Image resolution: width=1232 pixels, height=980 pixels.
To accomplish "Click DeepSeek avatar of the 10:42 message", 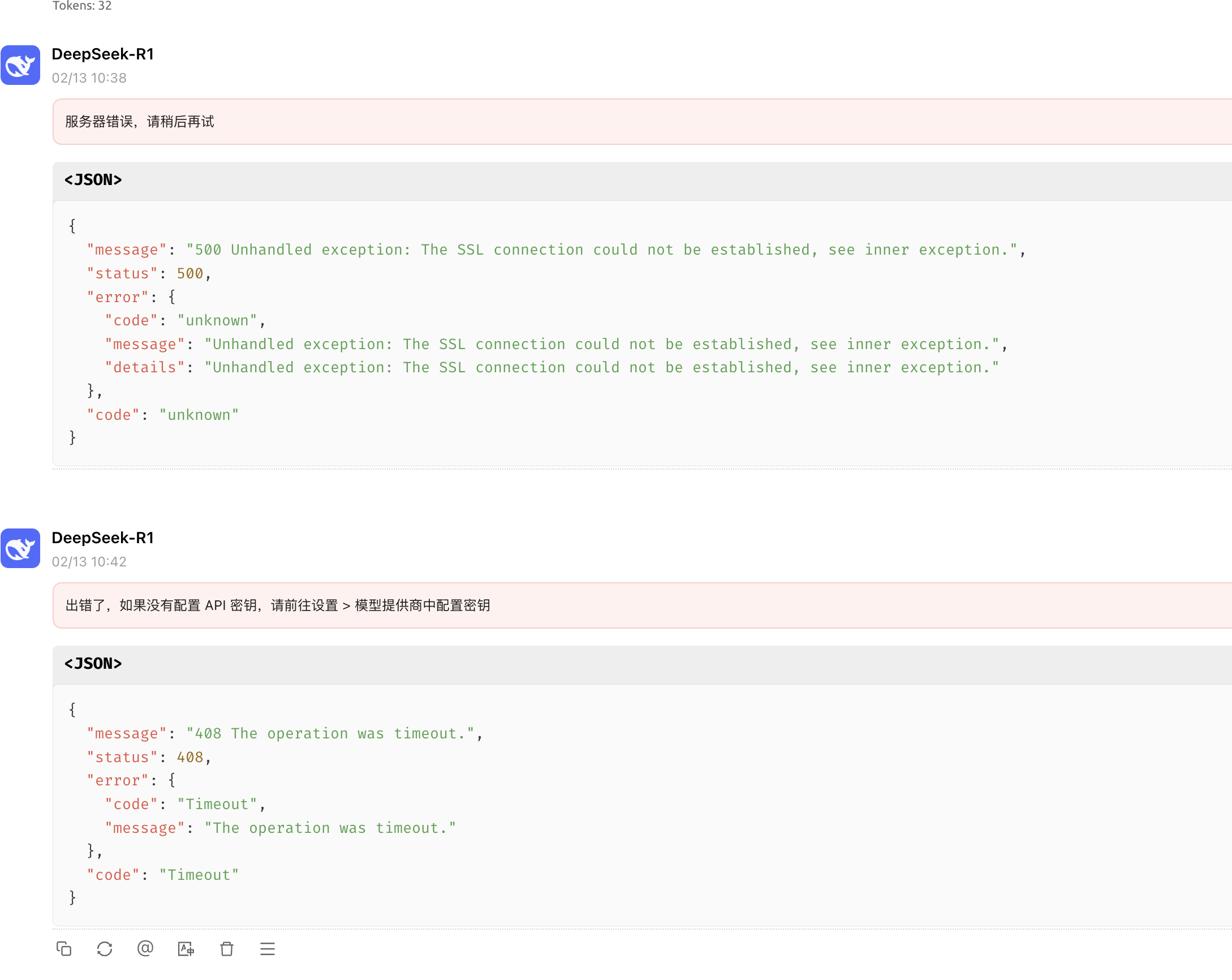I will click(20, 549).
